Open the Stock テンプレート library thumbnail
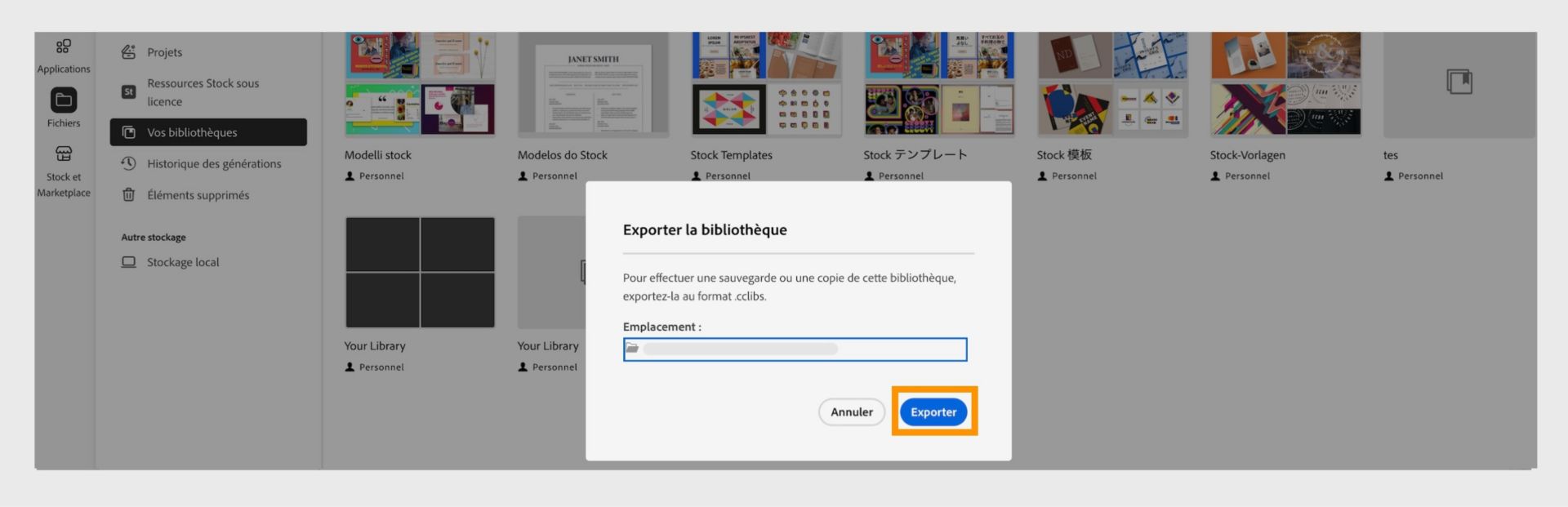The height and width of the screenshot is (507, 1568). [939, 84]
